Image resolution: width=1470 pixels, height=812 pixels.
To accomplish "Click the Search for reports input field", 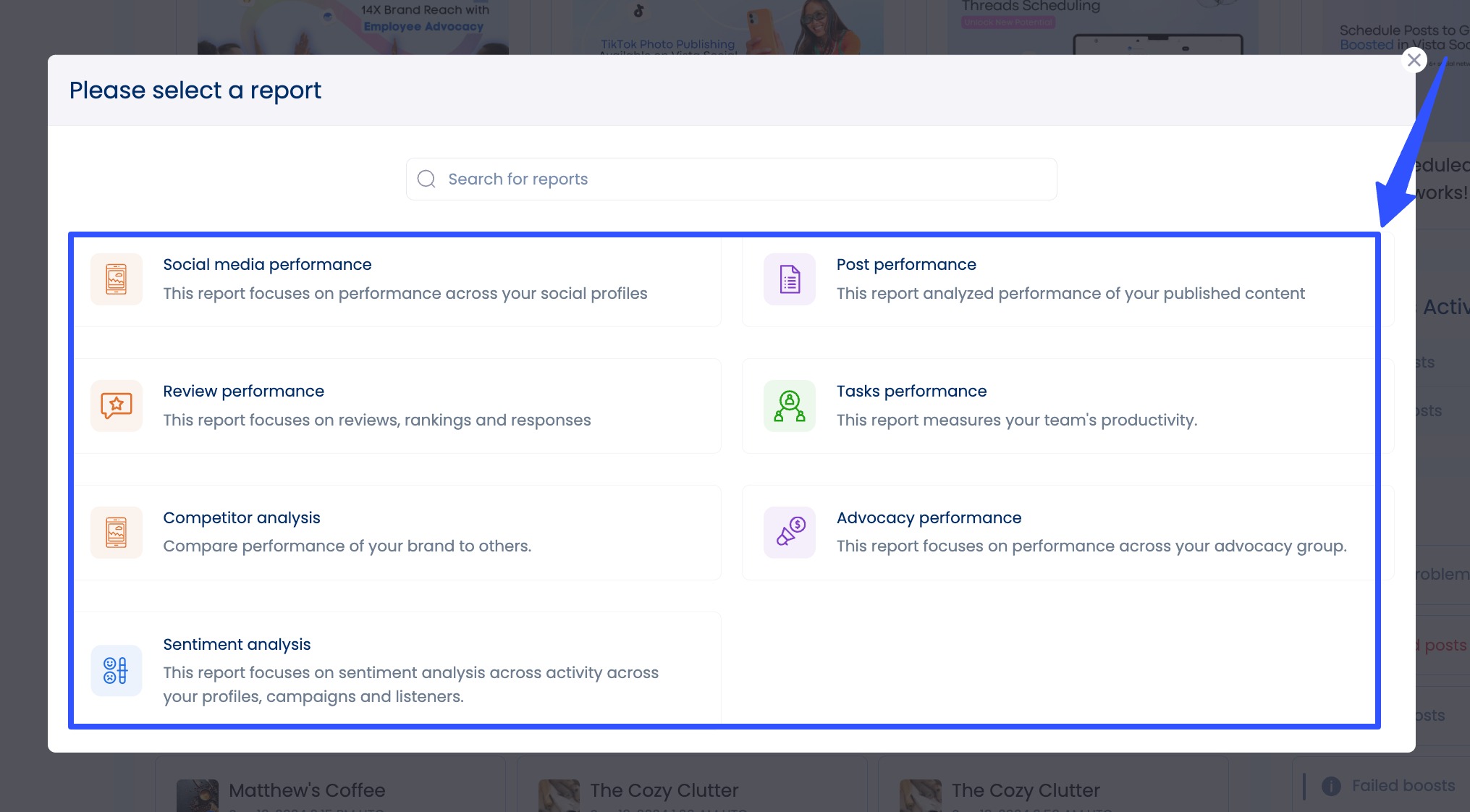I will click(x=730, y=178).
